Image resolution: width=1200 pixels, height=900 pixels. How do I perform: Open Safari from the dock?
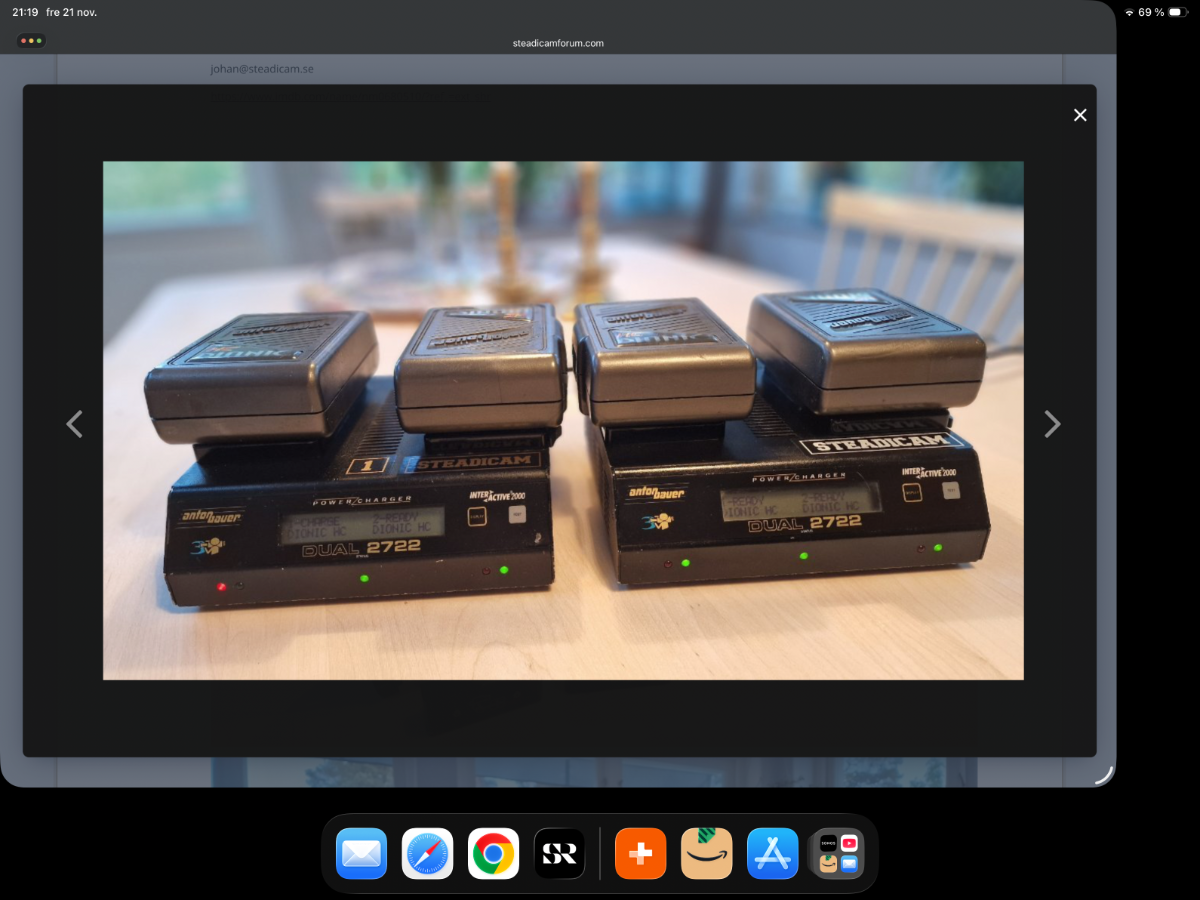pos(427,854)
